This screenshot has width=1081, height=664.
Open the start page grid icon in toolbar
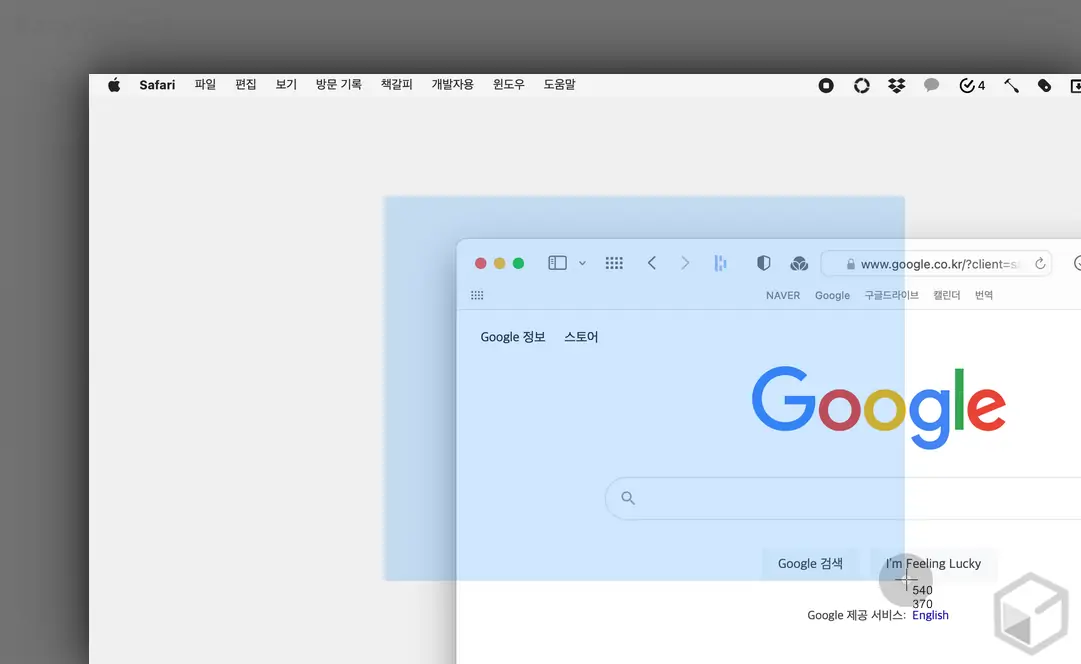click(x=614, y=263)
